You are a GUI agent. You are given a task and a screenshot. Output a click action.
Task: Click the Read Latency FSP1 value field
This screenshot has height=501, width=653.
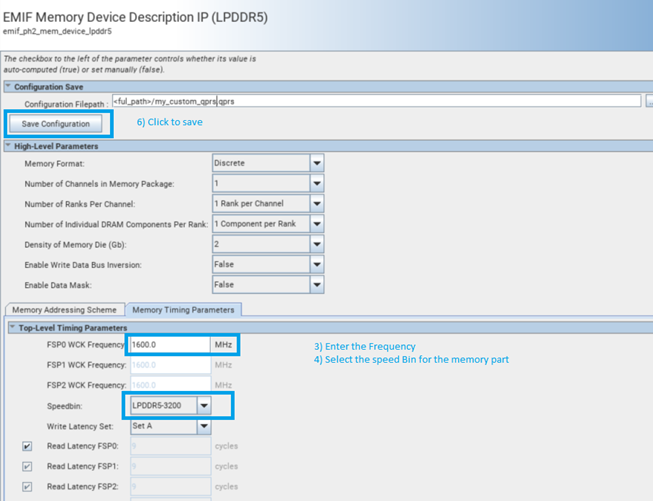[x=171, y=466]
